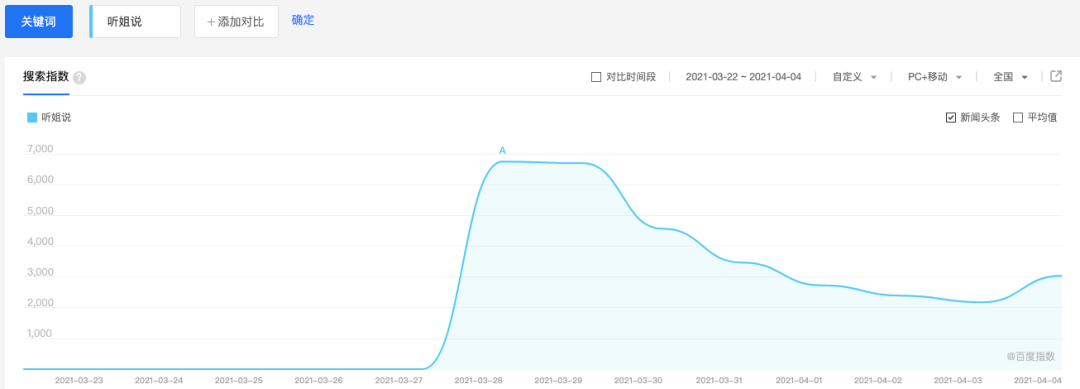Click the 2021-03-30 axis date label
The width and height of the screenshot is (1080, 389).
click(638, 380)
